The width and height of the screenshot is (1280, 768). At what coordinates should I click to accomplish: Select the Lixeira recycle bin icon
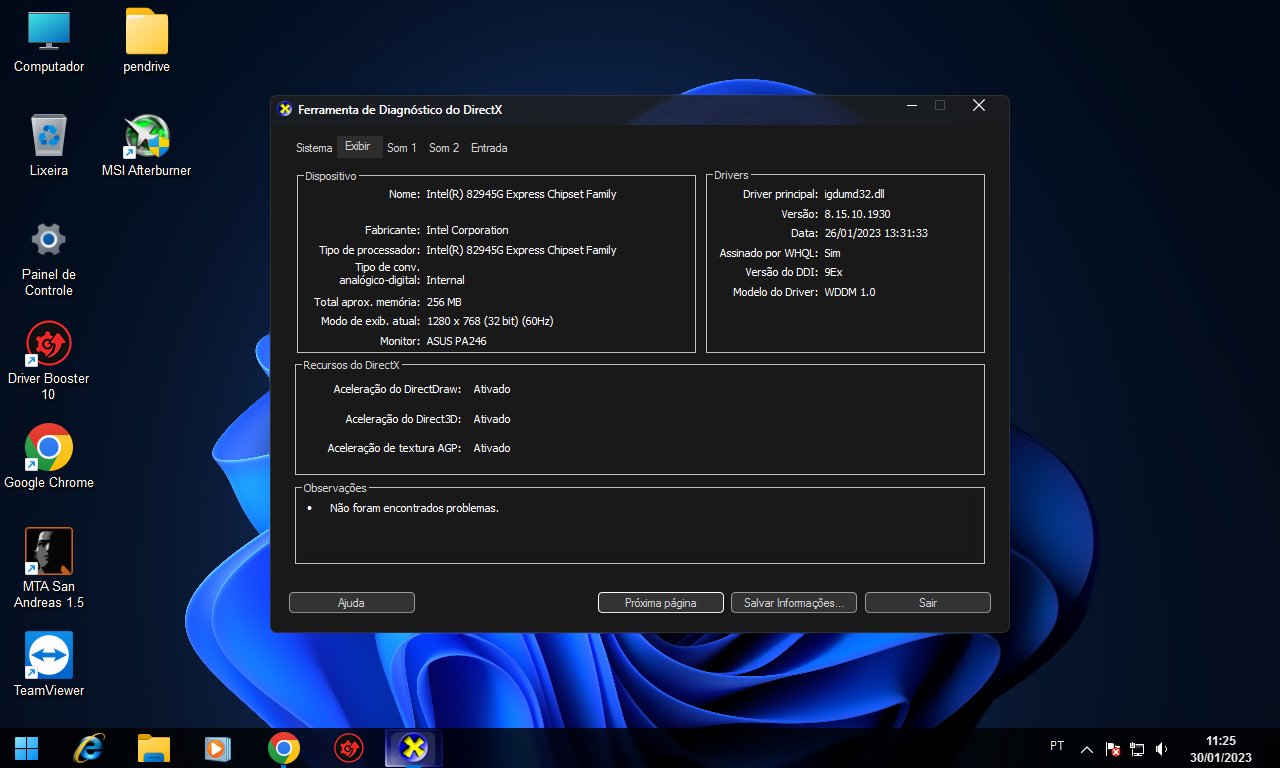pyautogui.click(x=49, y=146)
